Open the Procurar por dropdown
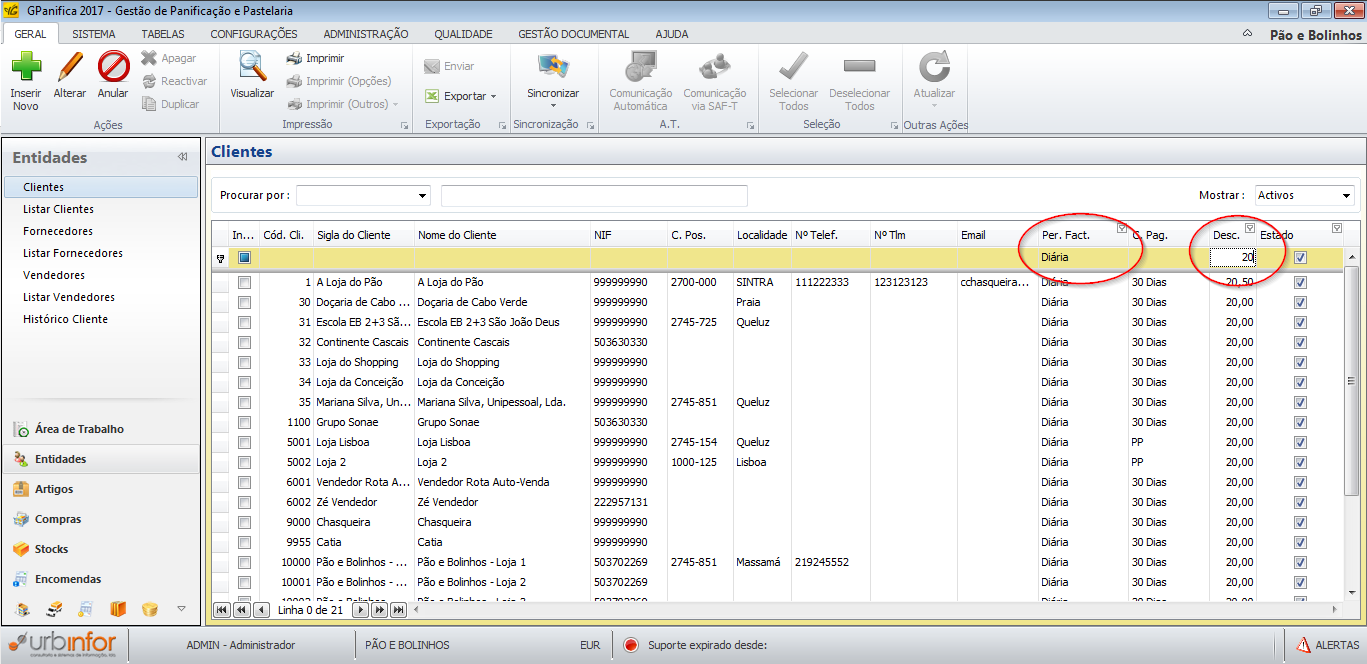Viewport: 1367px width, 664px height. click(x=423, y=196)
